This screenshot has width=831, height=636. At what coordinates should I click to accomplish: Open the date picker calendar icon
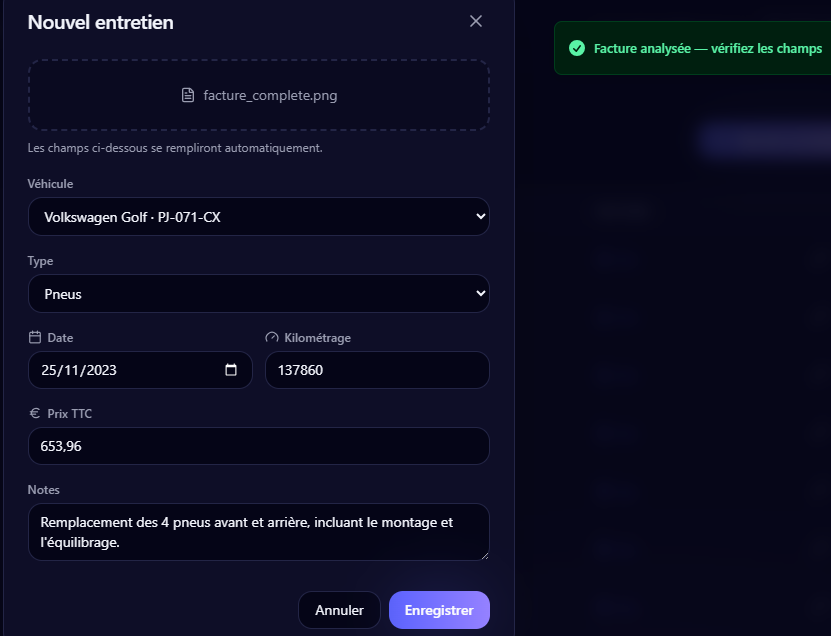click(231, 370)
